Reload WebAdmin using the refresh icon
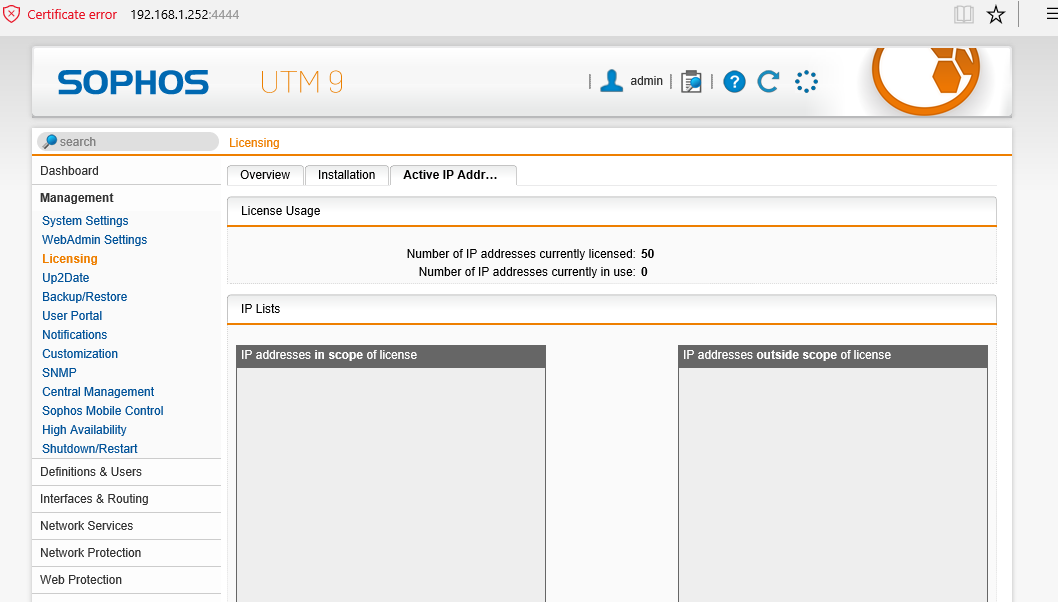This screenshot has width=1058, height=602. (x=769, y=82)
